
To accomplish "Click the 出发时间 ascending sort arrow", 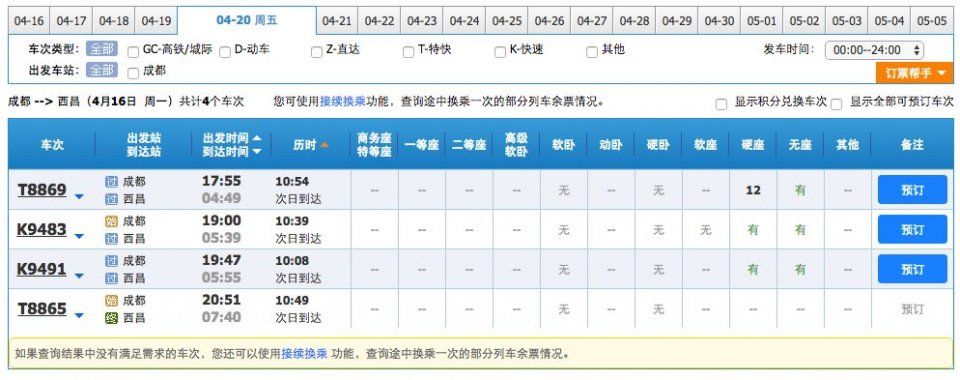I will (x=257, y=138).
